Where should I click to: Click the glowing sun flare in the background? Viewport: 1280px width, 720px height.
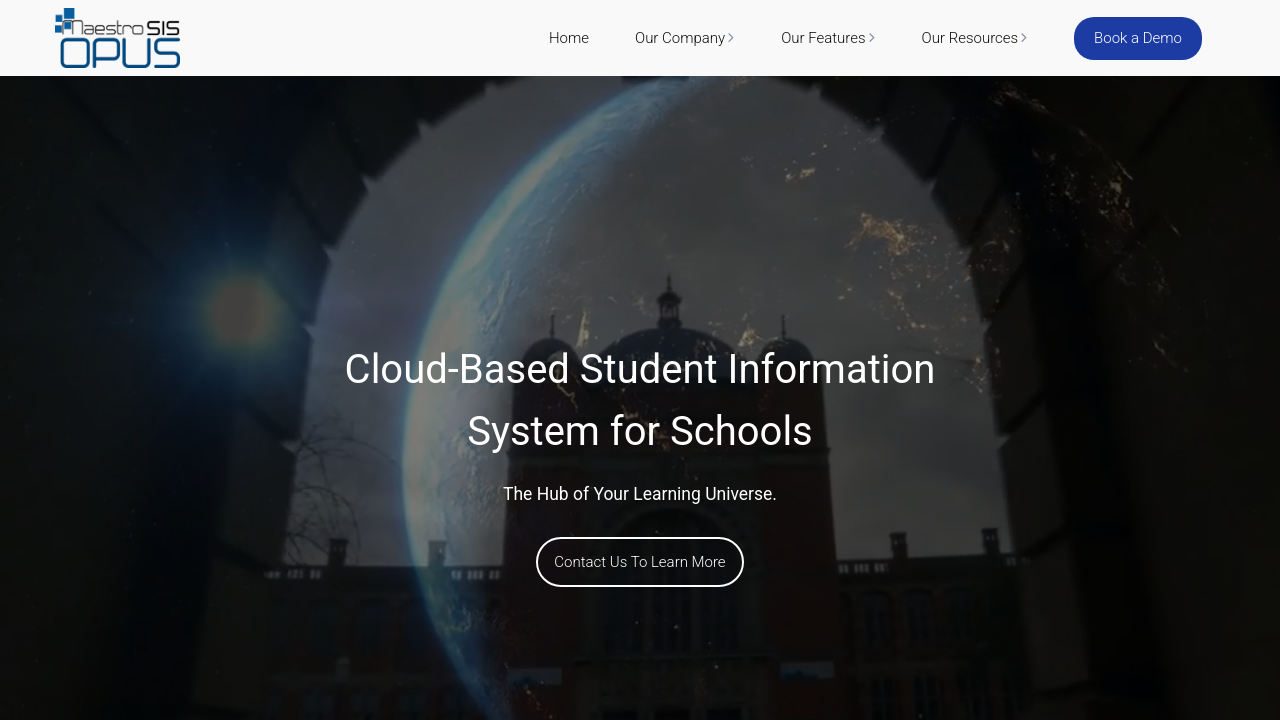coord(240,312)
